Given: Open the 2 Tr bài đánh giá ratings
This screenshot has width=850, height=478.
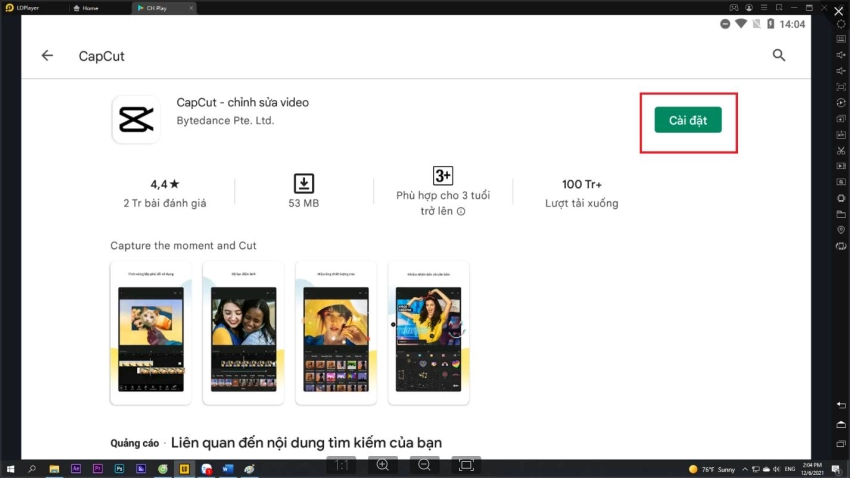Looking at the screenshot, I should pos(164,203).
